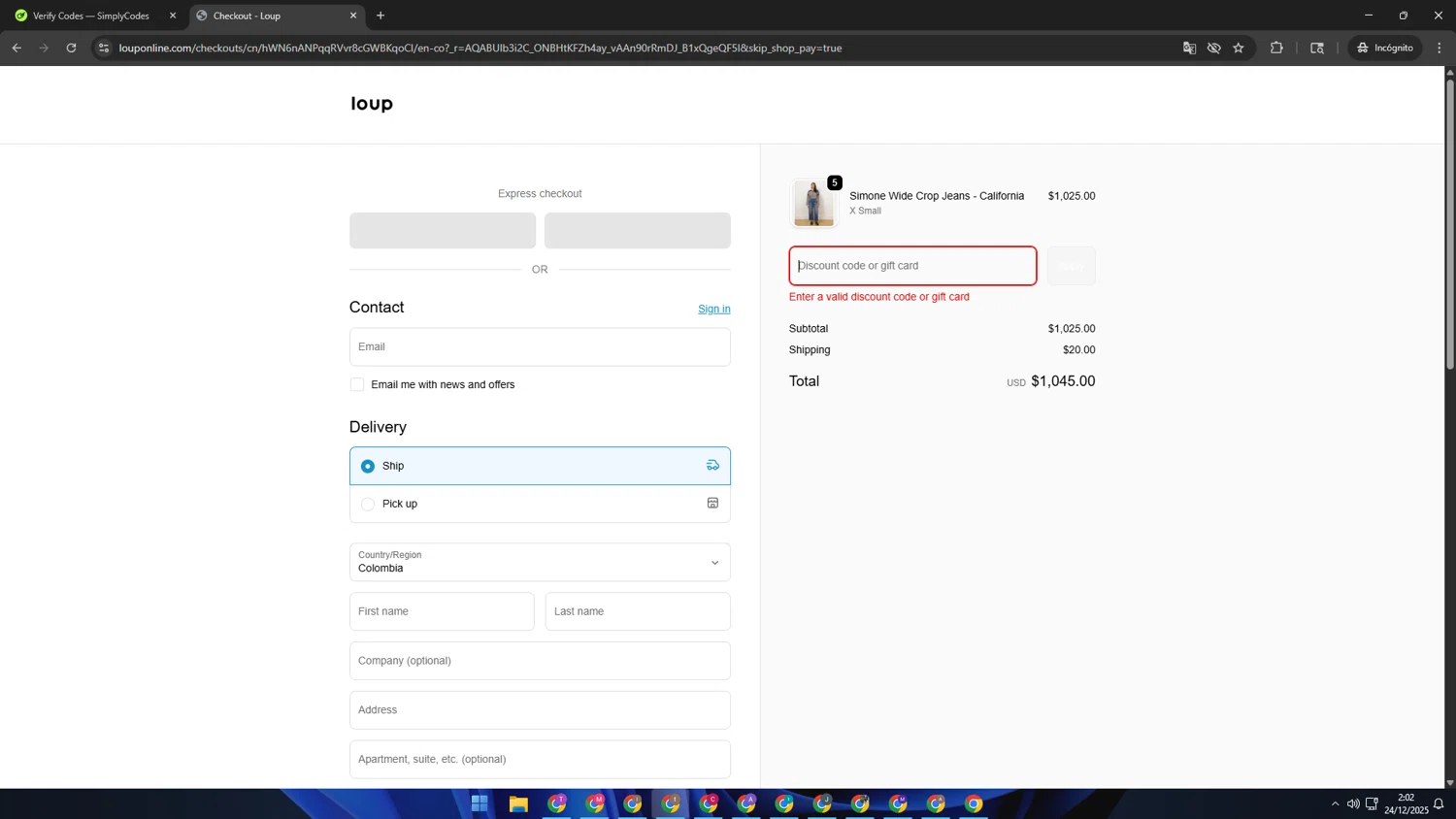The height and width of the screenshot is (819, 1456).
Task: Click the second express checkout button
Action: pyautogui.click(x=638, y=231)
